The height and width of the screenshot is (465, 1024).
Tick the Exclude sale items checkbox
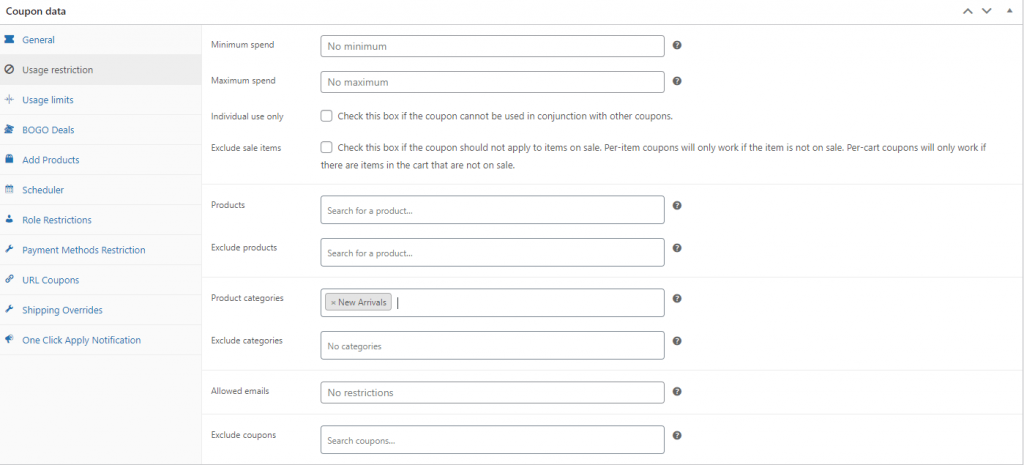[326, 147]
